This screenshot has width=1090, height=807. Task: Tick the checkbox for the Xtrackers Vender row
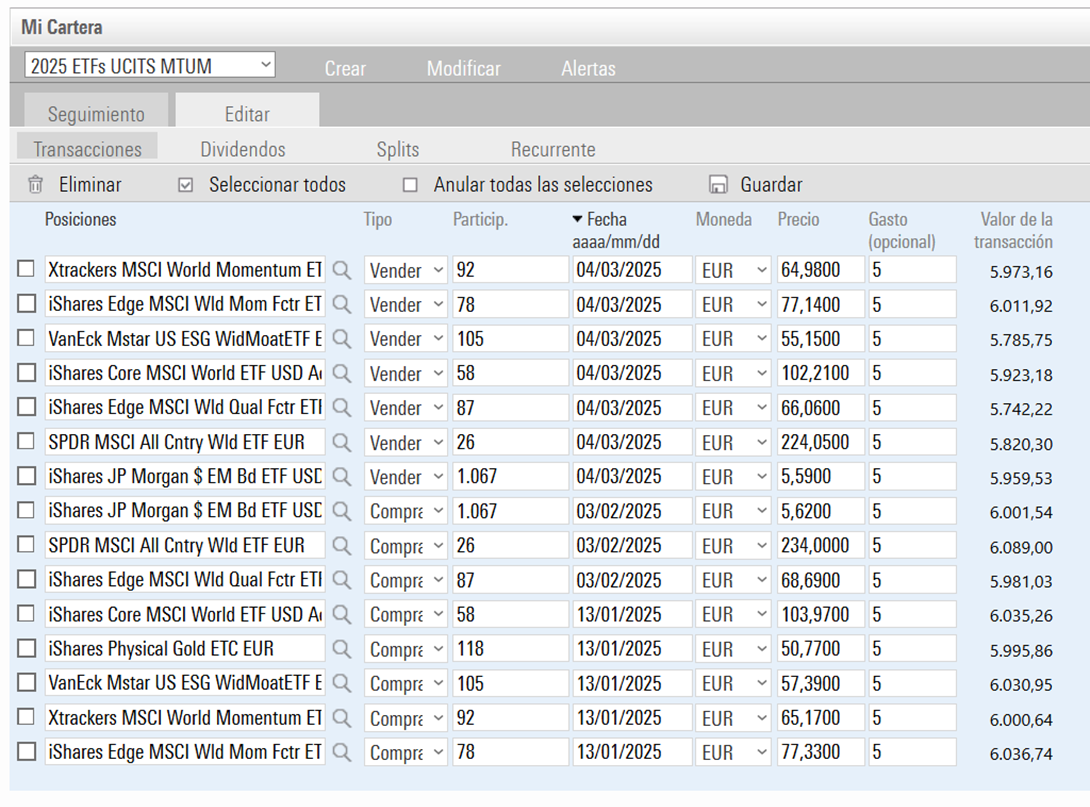tap(26, 269)
